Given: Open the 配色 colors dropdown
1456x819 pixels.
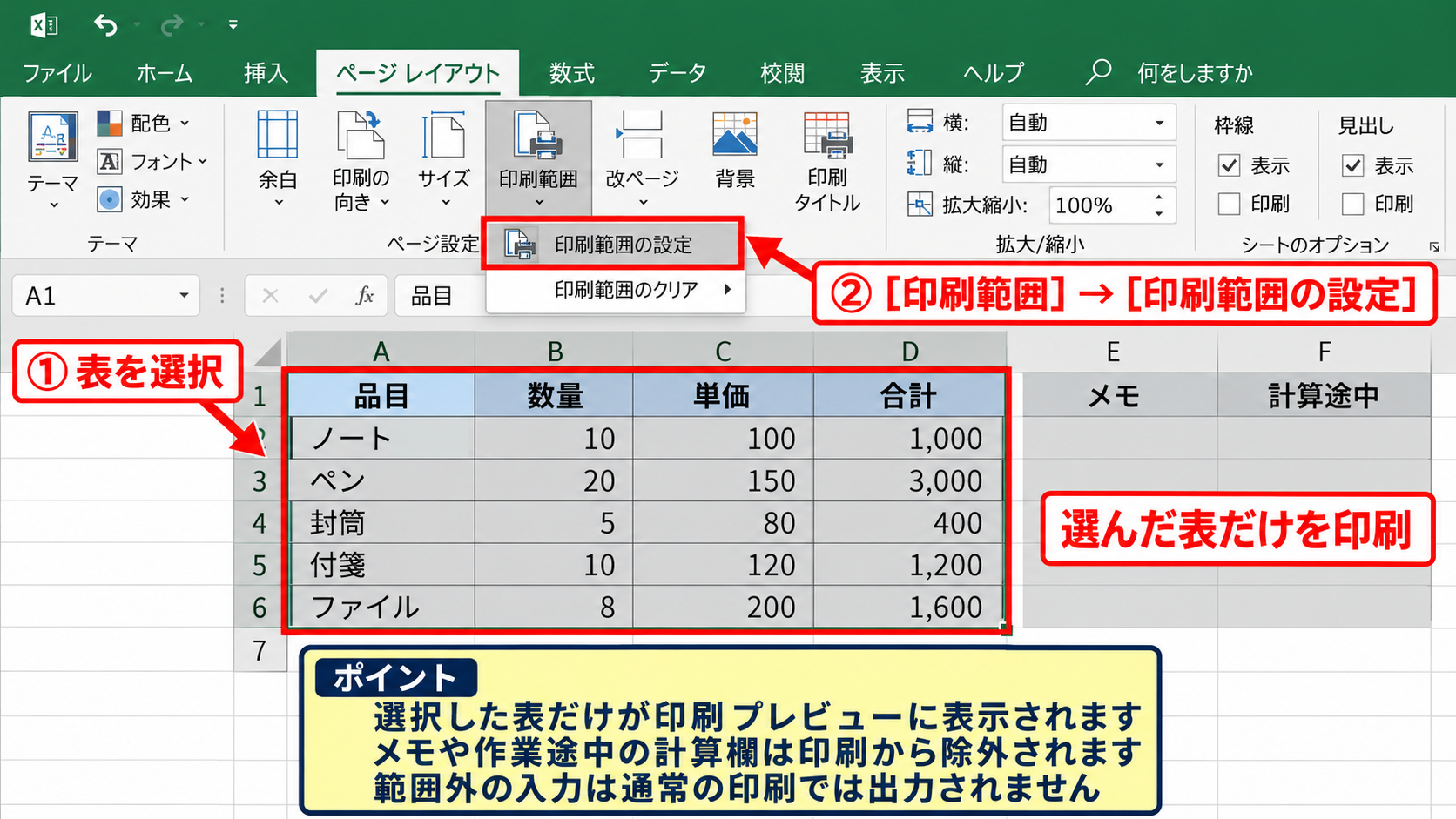Looking at the screenshot, I should click(x=144, y=123).
